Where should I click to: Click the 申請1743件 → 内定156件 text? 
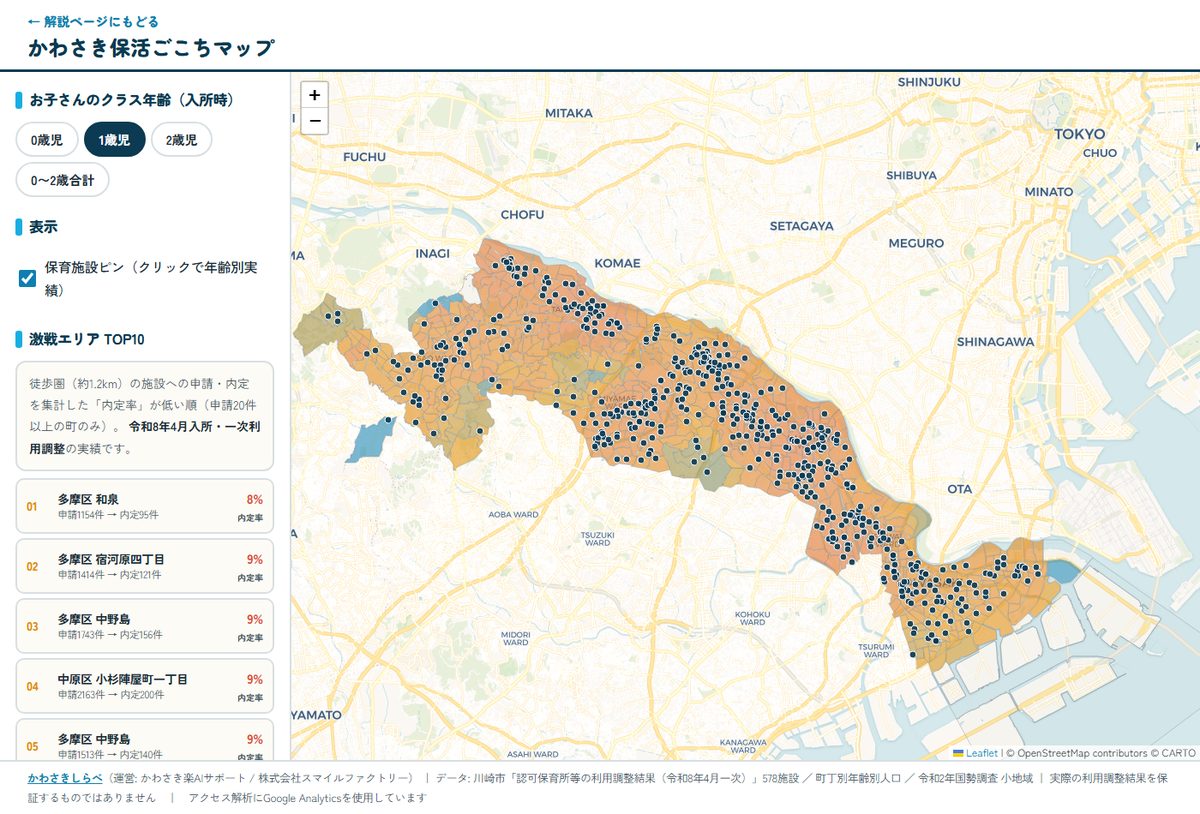[x=109, y=635]
